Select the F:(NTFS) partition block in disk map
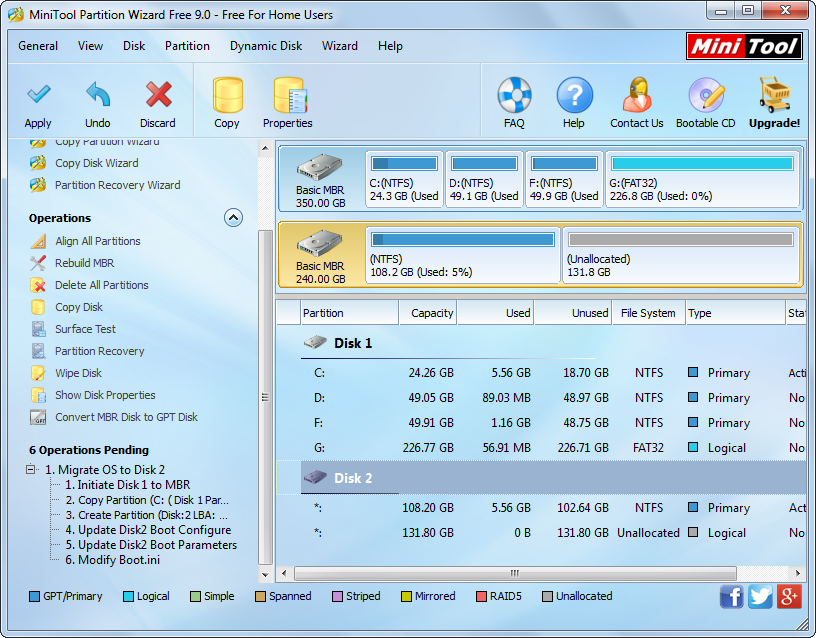816x638 pixels. point(565,179)
